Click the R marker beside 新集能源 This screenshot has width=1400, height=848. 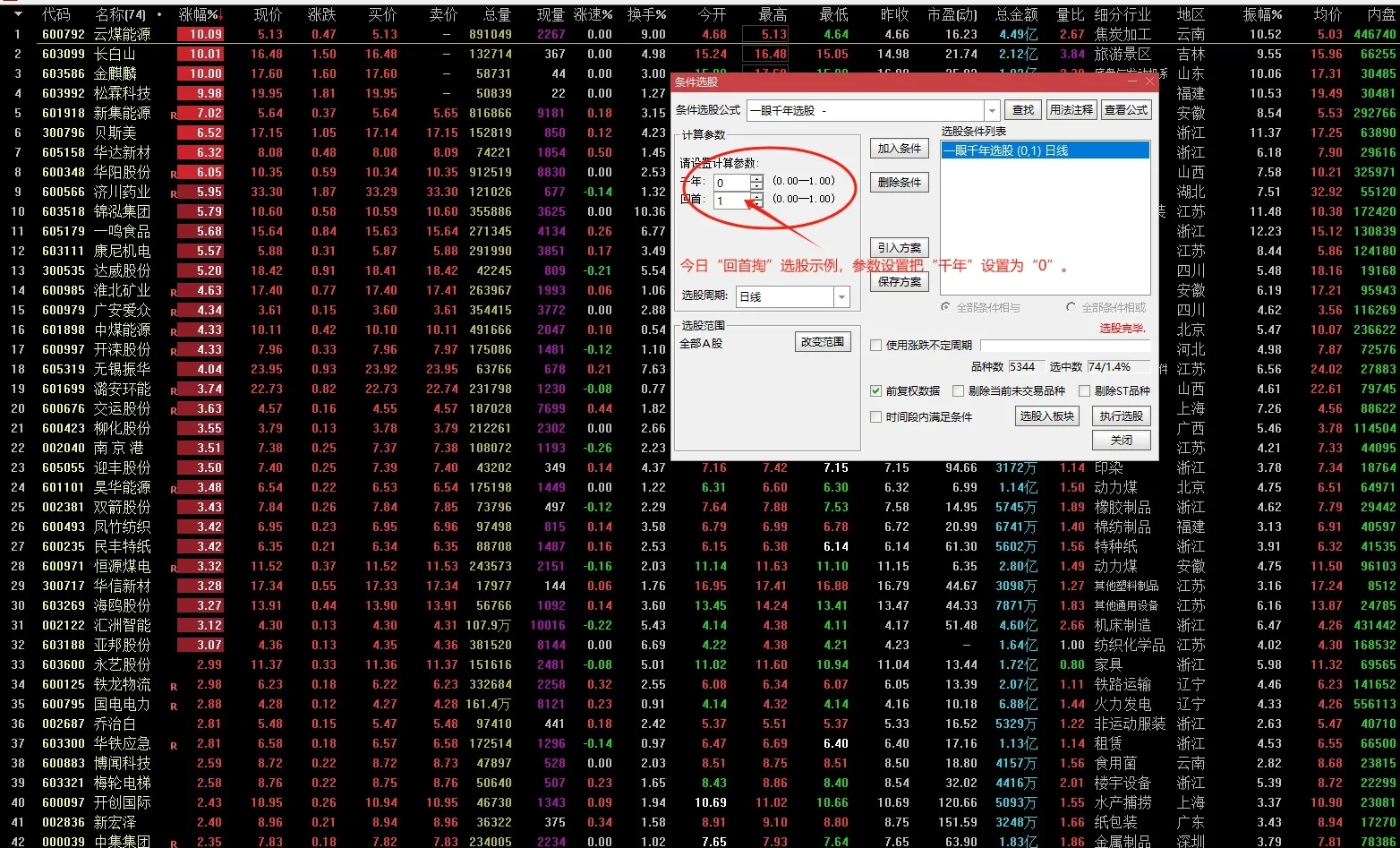pos(174,115)
